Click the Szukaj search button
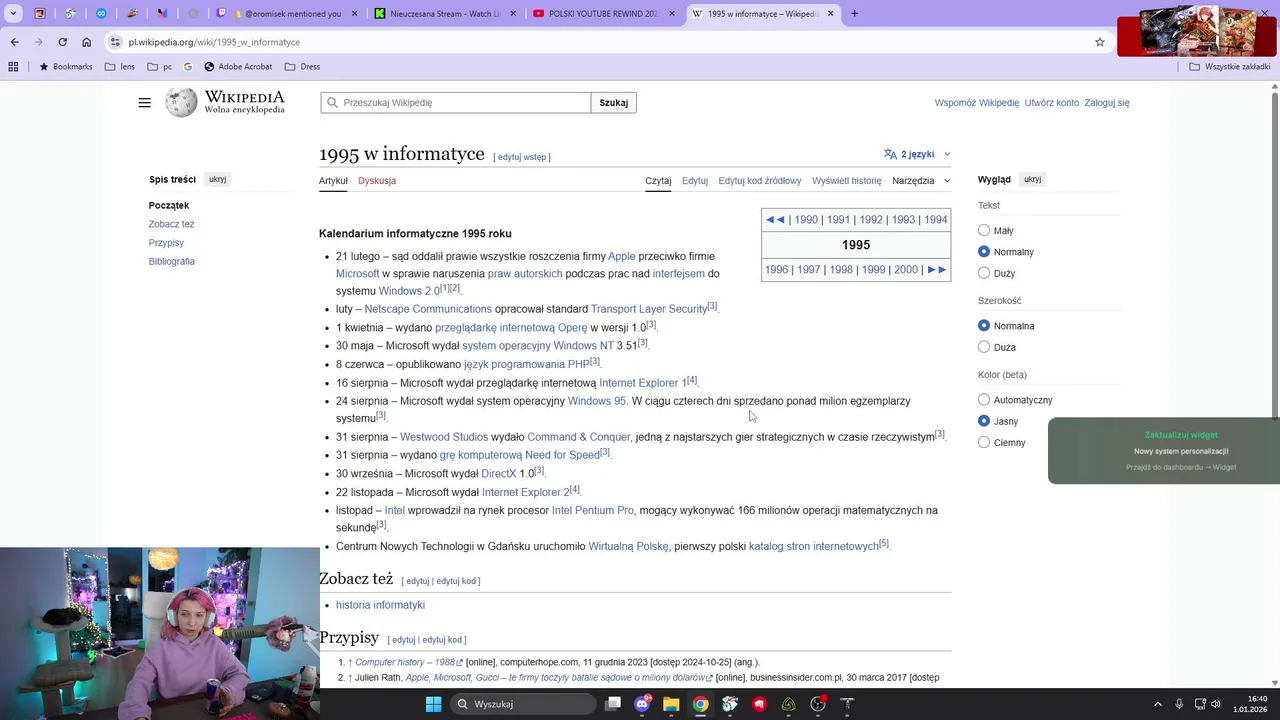 [x=614, y=103]
